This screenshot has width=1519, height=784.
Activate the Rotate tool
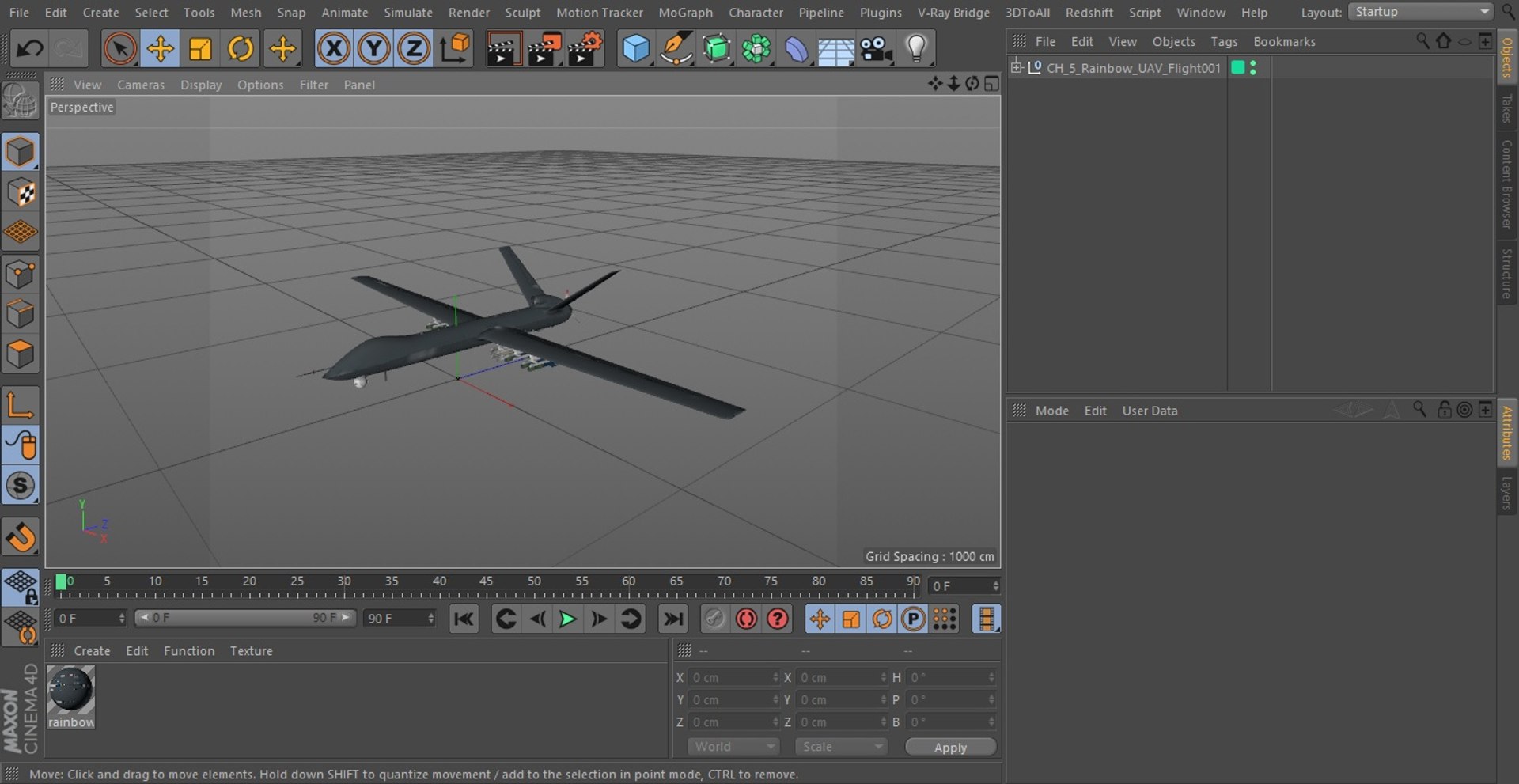pos(241,49)
